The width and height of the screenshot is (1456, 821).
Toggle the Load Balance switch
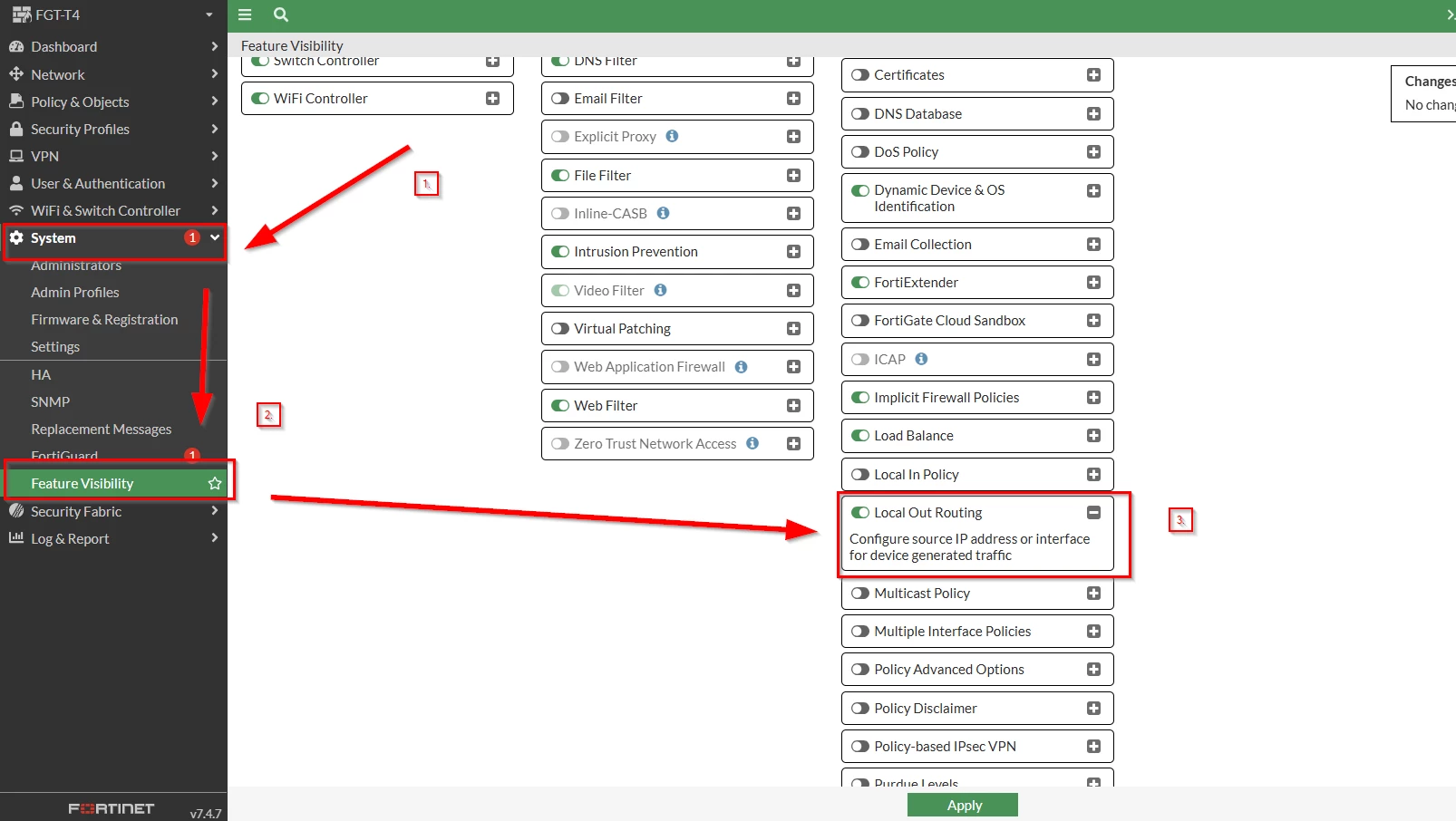click(x=860, y=436)
